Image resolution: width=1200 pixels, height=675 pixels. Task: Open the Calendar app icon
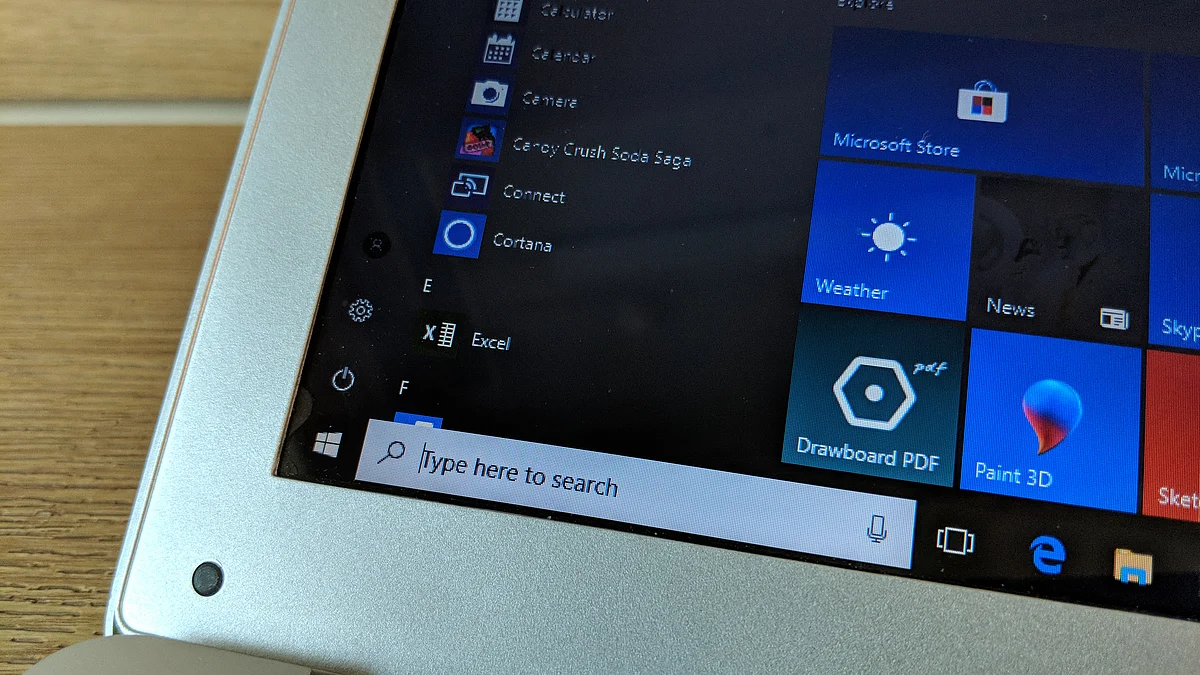499,50
